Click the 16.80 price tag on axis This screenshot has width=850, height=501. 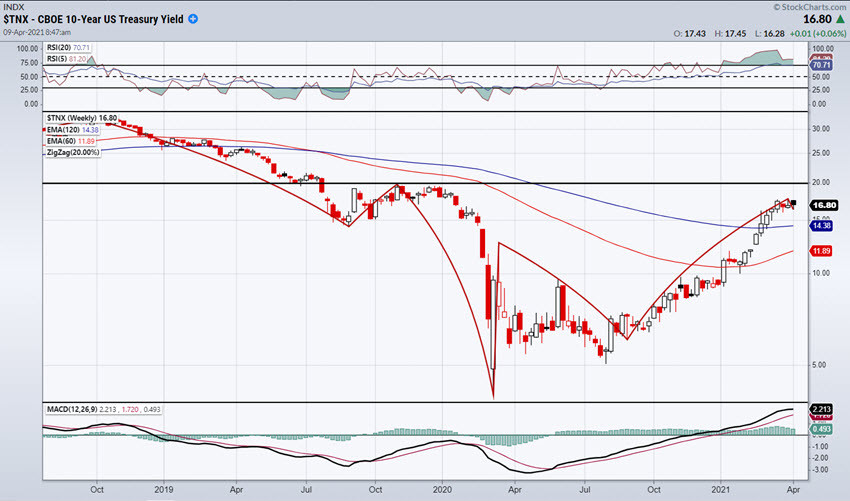824,205
